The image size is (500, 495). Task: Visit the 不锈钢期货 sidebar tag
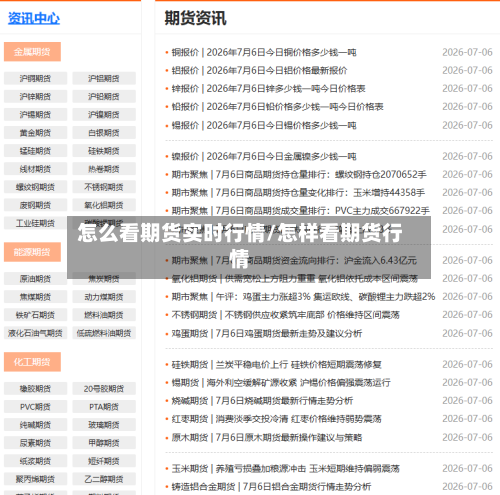104,187
